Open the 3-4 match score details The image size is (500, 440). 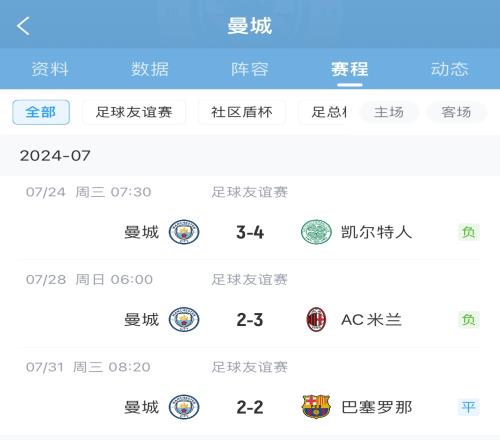tap(250, 232)
